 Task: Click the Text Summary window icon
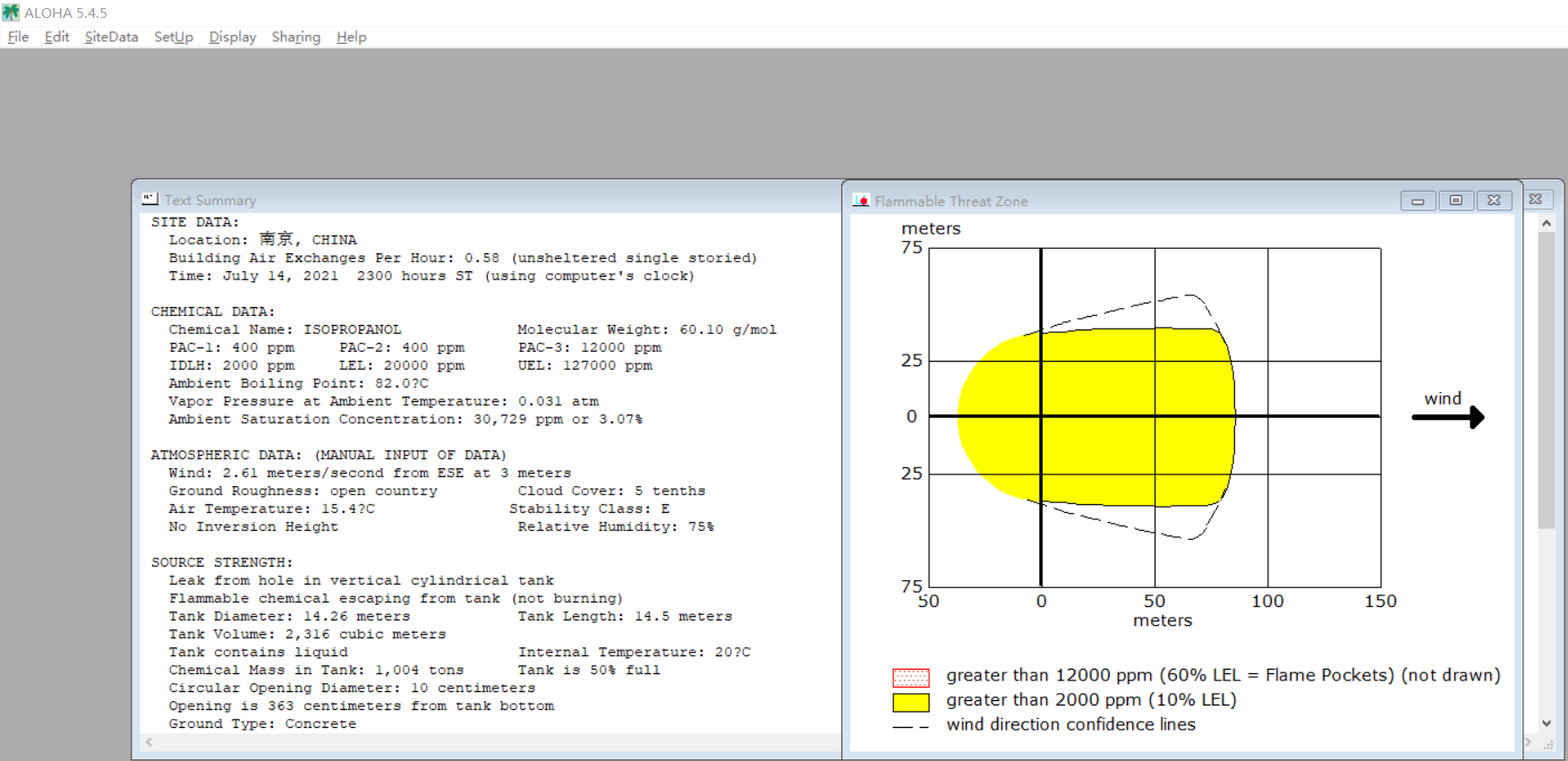(x=150, y=200)
